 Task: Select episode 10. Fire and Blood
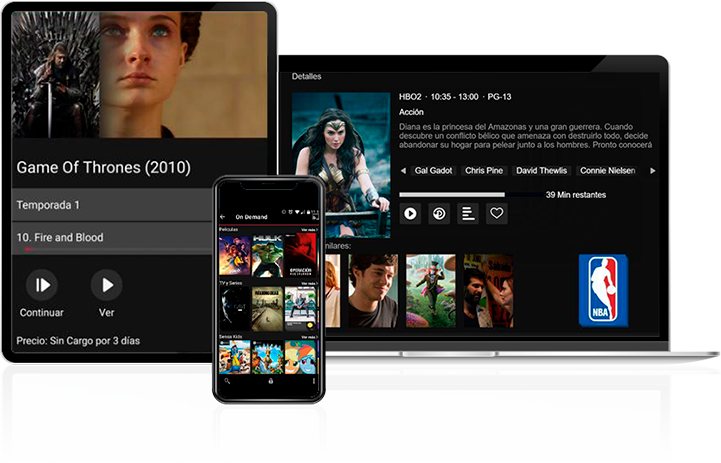point(112,238)
